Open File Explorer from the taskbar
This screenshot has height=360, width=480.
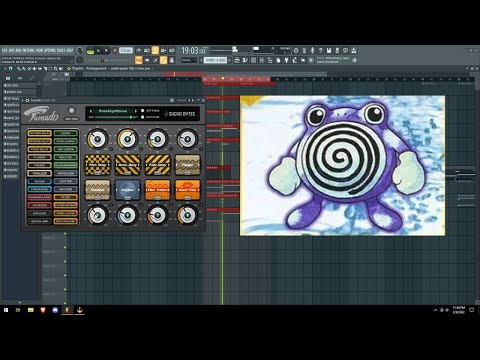click(x=31, y=310)
